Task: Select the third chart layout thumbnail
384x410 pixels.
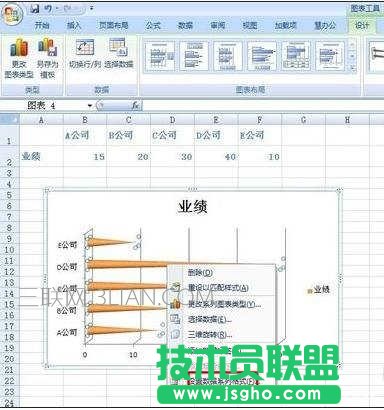Action: 228,56
